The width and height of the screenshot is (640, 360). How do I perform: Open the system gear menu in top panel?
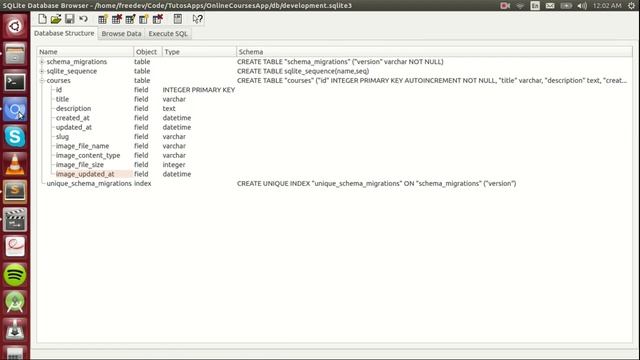631,6
